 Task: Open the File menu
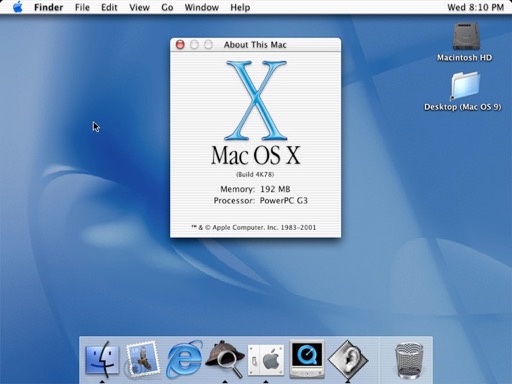(x=82, y=7)
